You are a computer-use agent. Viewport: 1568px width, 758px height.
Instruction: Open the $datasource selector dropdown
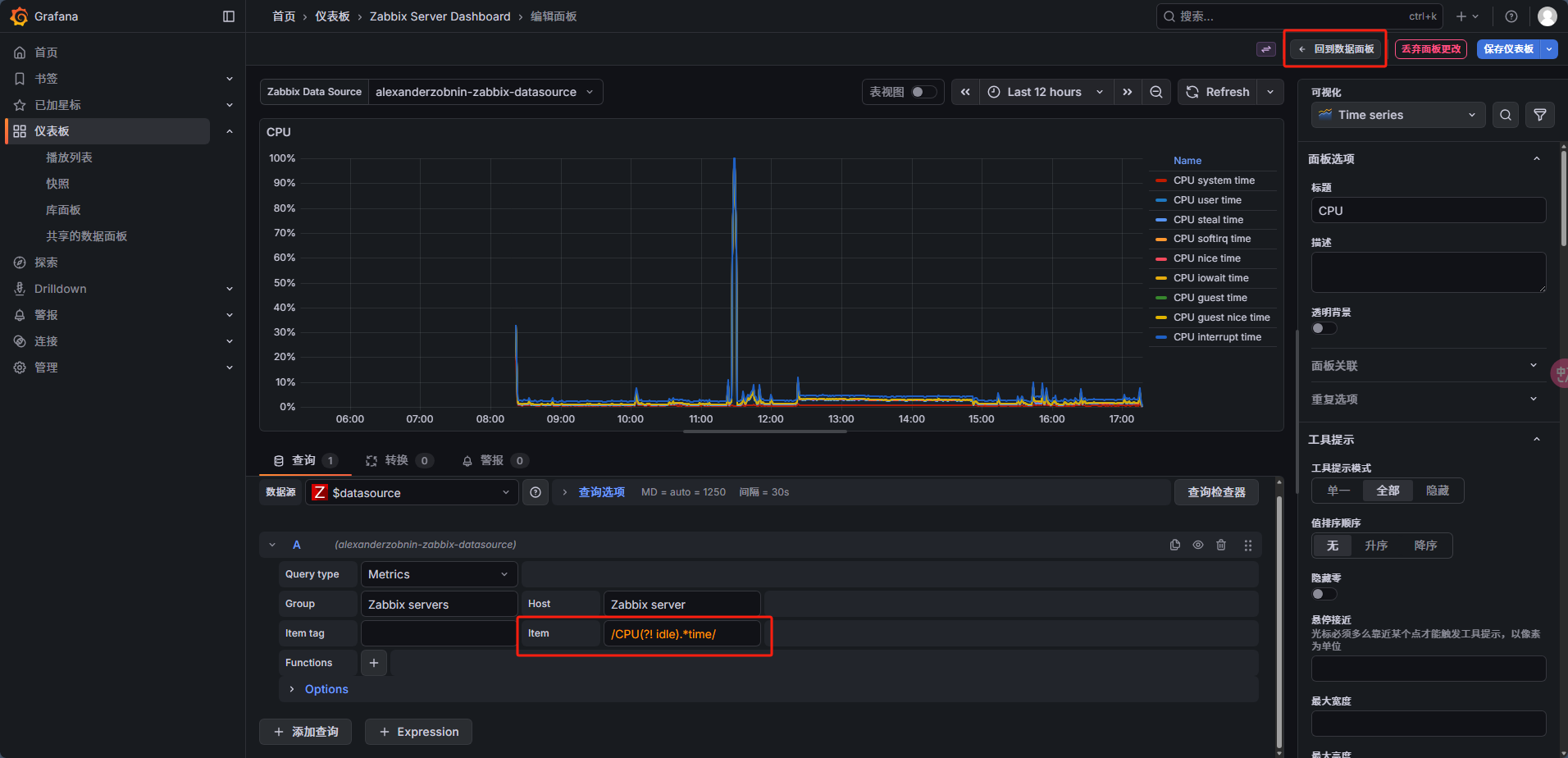(x=412, y=492)
